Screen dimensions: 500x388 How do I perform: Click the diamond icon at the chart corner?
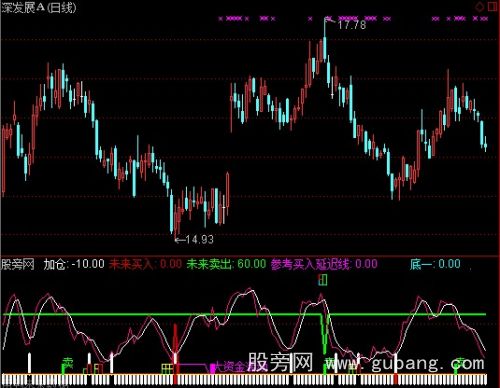pos(480,7)
